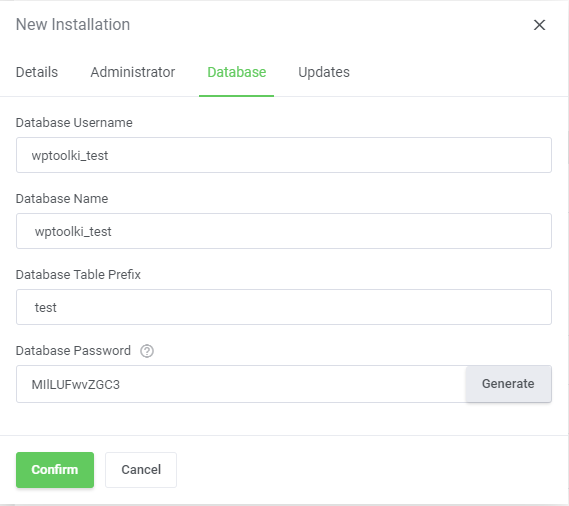Click the Database Name label
569x506 pixels.
pos(62,199)
